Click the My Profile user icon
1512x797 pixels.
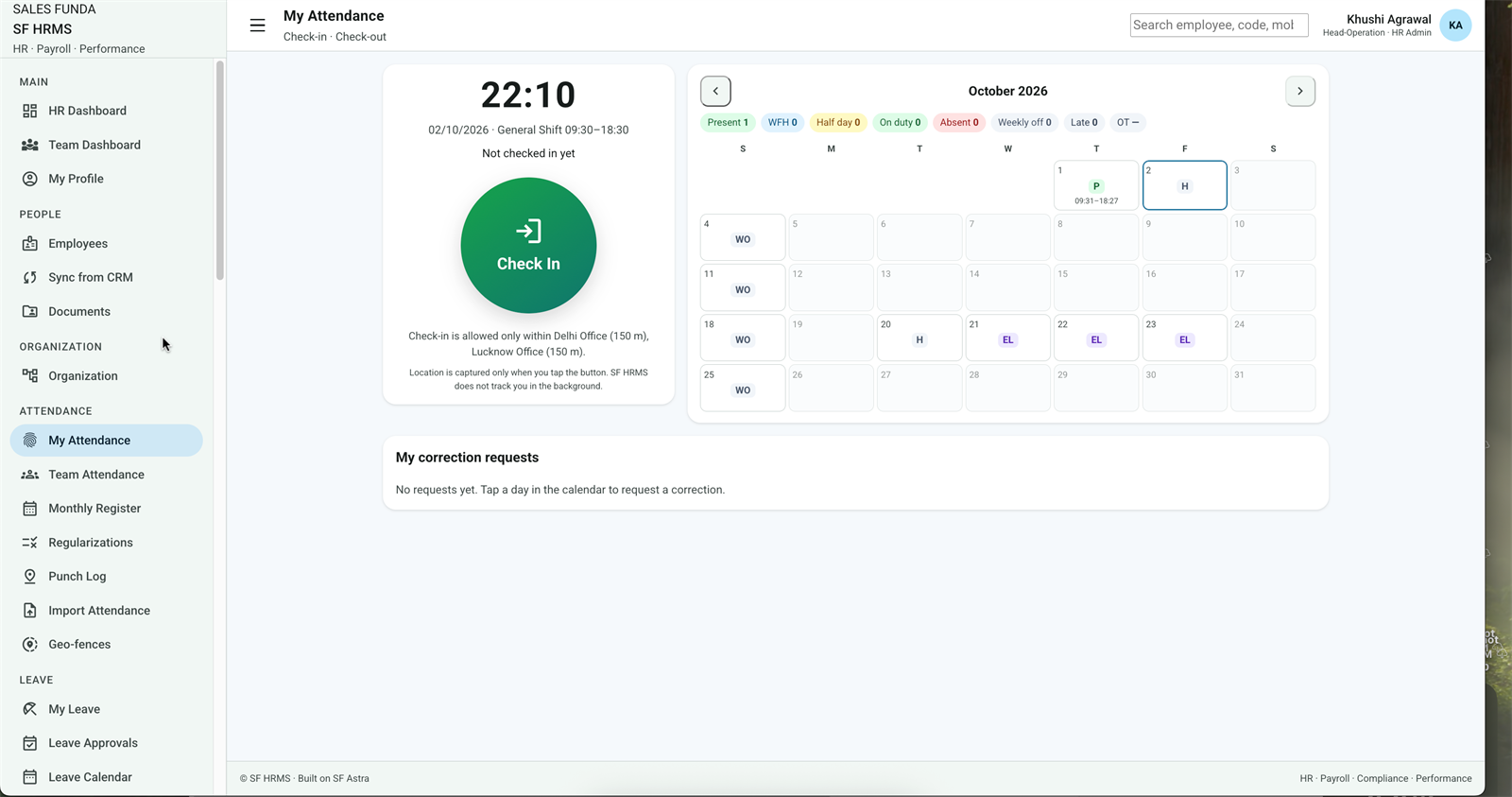(30, 179)
